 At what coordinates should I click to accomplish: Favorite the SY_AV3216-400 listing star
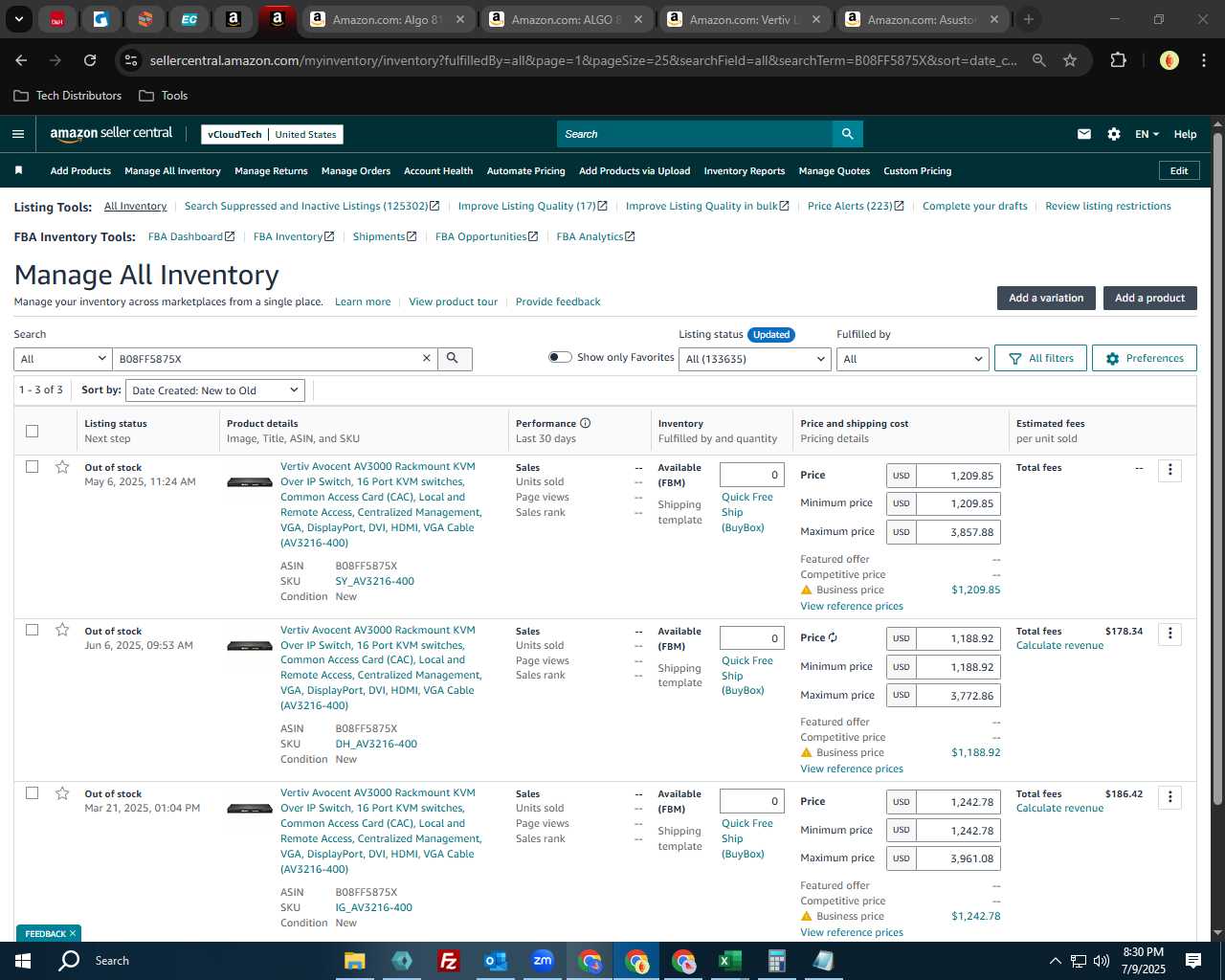62,467
